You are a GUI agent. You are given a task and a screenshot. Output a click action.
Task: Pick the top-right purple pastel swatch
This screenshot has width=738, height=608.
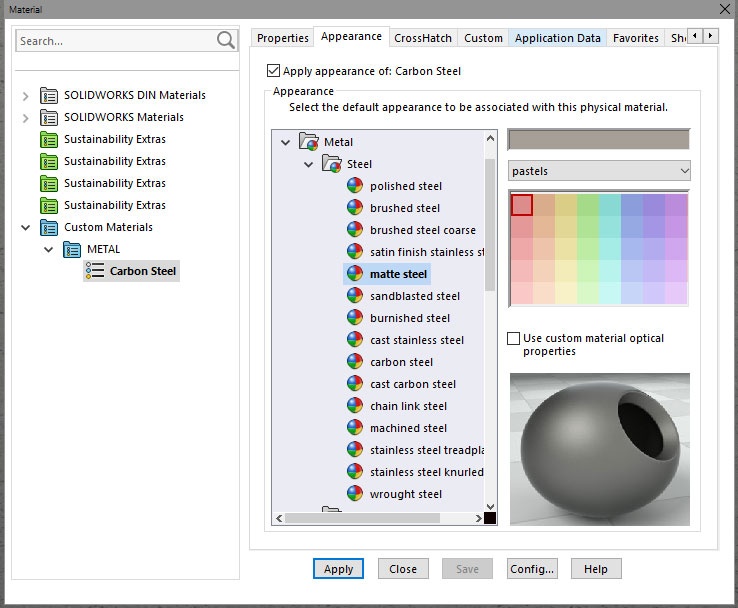click(x=676, y=205)
